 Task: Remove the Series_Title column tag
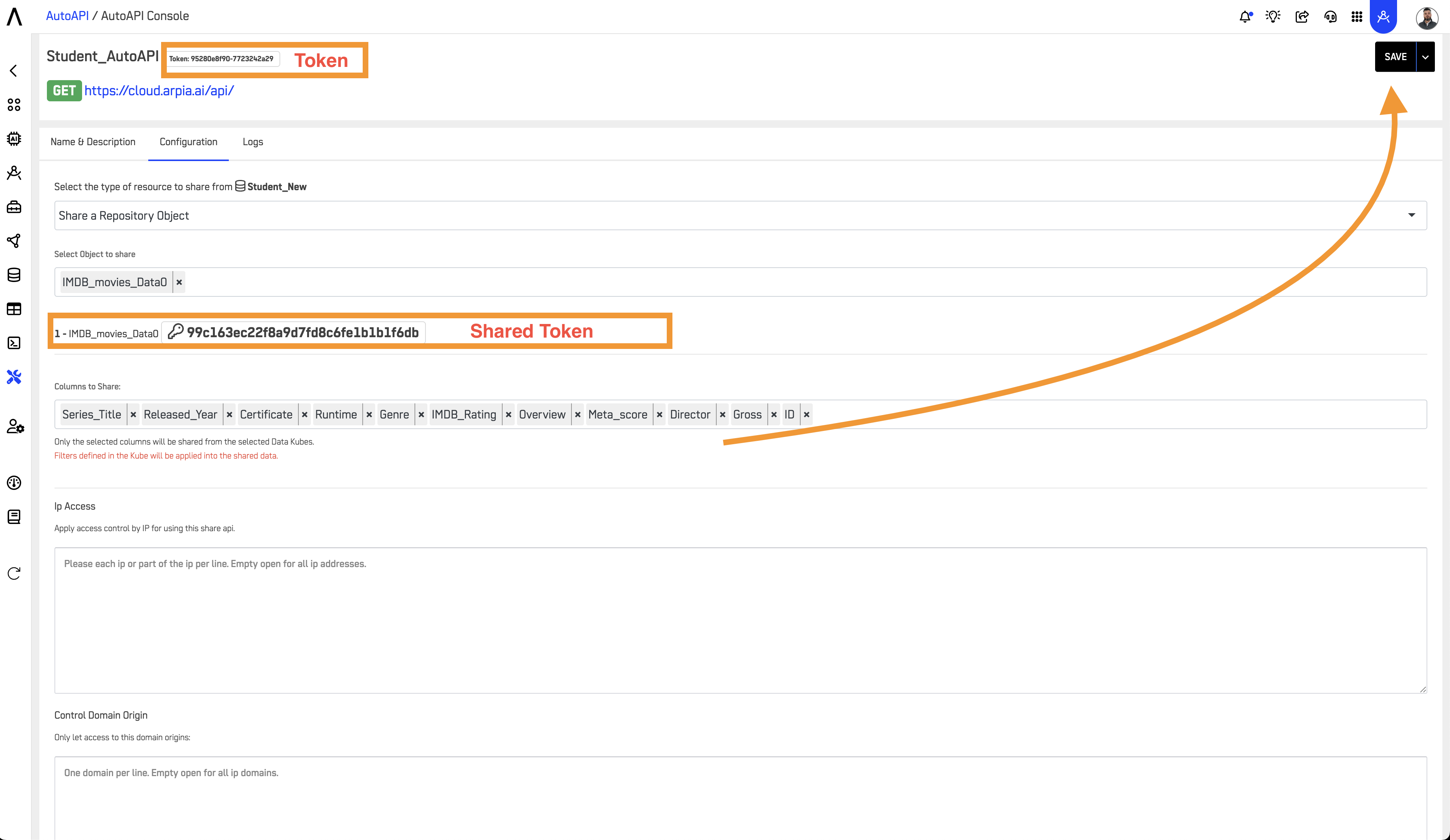click(x=133, y=414)
